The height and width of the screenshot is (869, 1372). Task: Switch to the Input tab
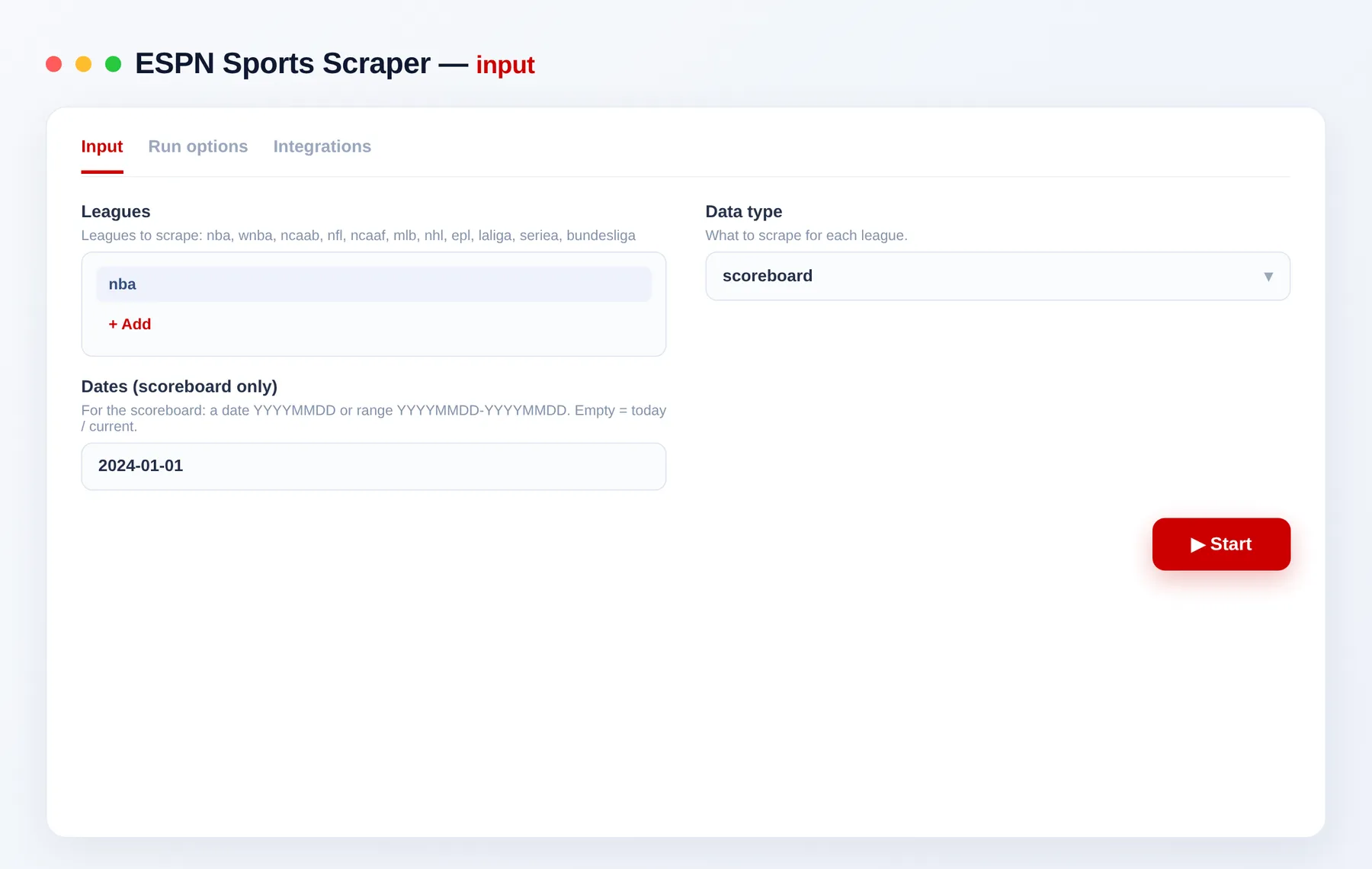(x=101, y=146)
